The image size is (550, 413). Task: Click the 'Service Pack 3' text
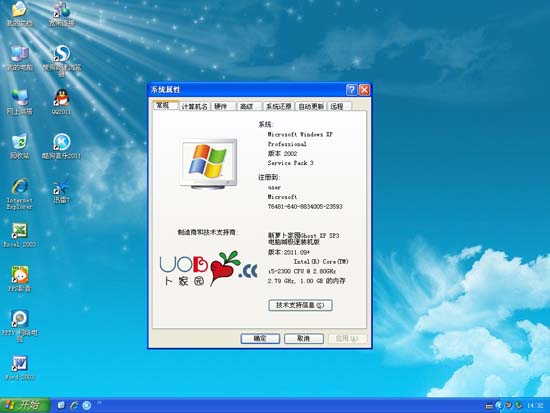[x=291, y=163]
